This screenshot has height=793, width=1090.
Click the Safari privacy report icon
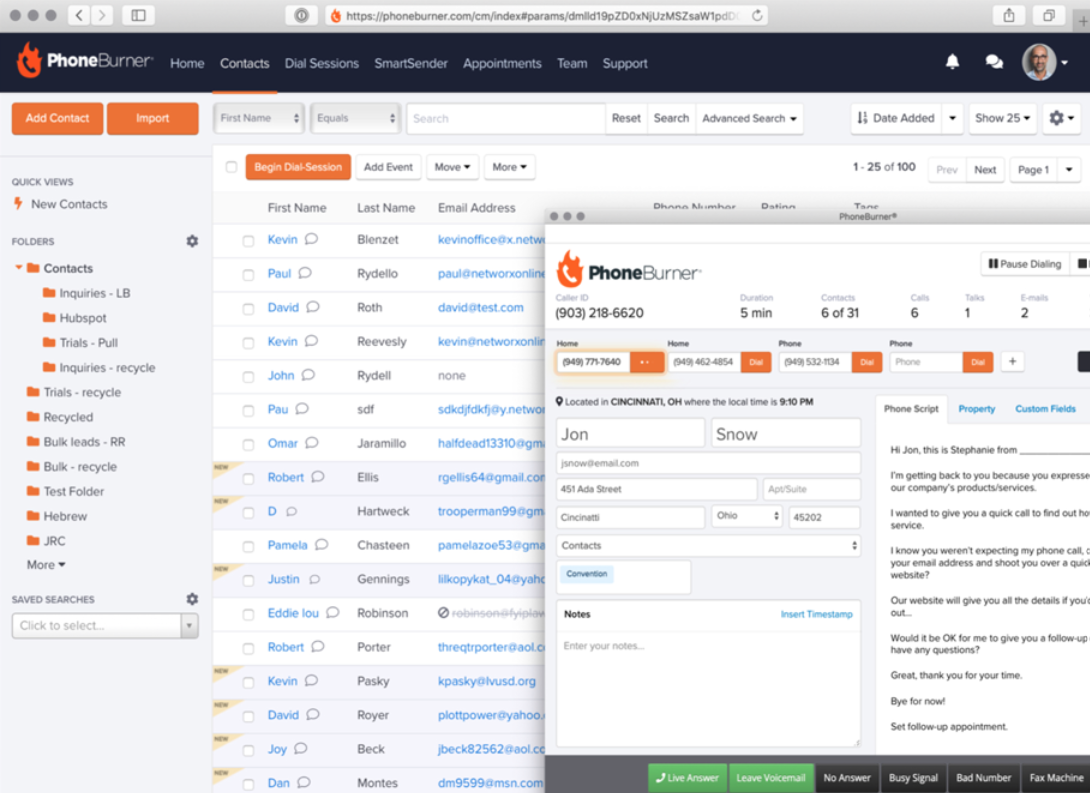pyautogui.click(x=301, y=15)
